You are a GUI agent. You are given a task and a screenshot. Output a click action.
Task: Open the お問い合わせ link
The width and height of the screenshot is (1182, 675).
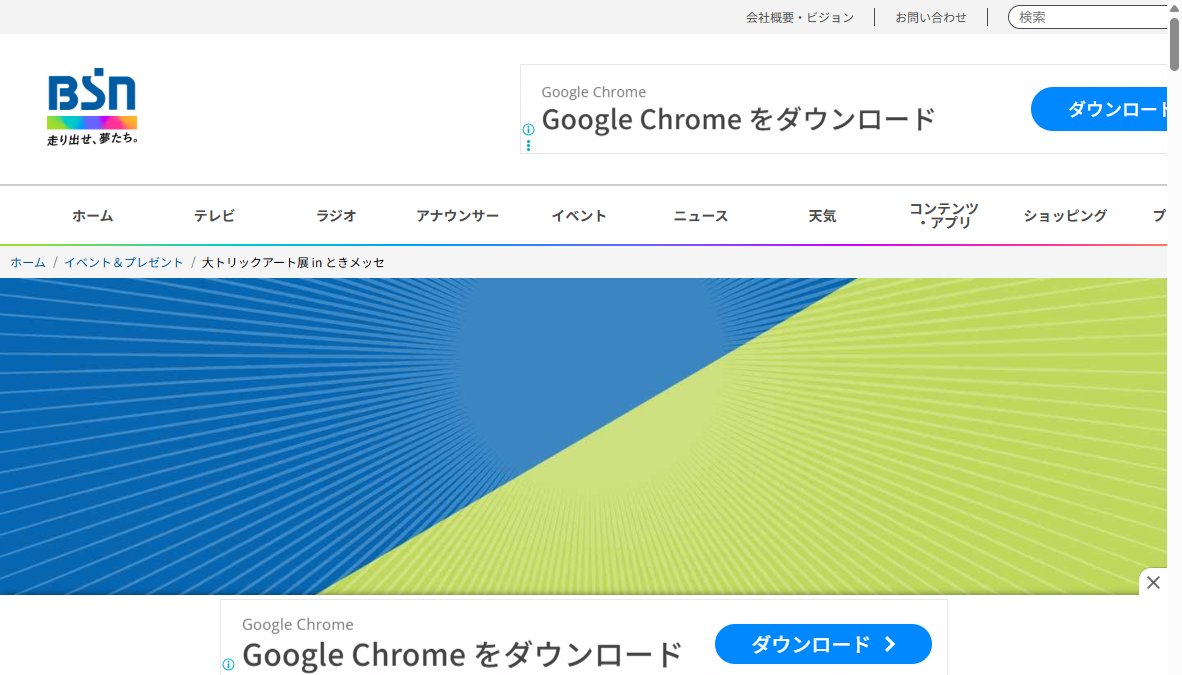[931, 17]
